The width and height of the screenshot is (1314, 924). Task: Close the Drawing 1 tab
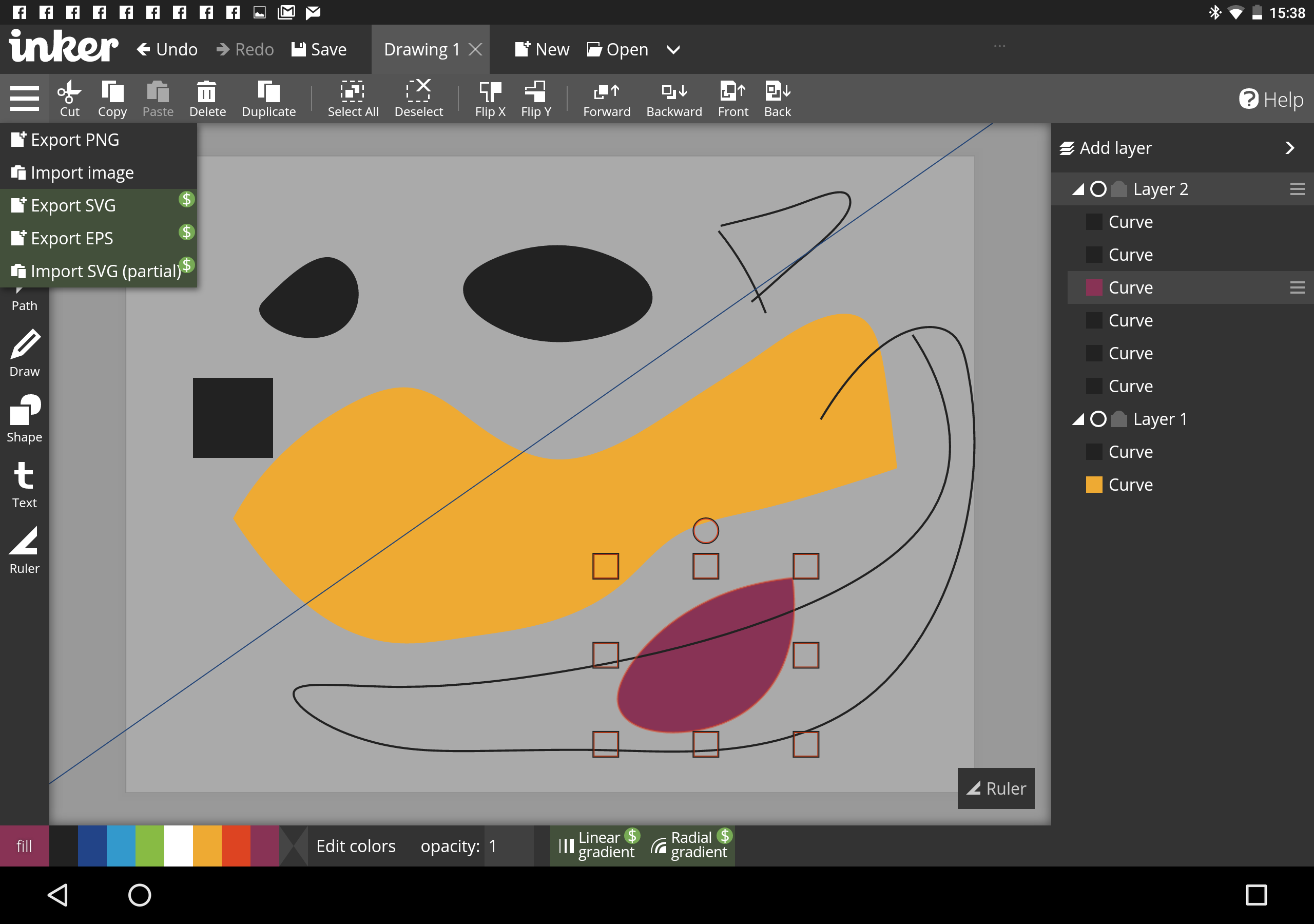pos(475,50)
